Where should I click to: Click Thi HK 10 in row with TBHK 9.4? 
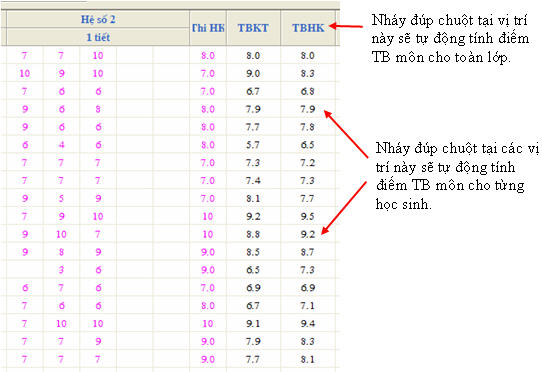point(208,324)
